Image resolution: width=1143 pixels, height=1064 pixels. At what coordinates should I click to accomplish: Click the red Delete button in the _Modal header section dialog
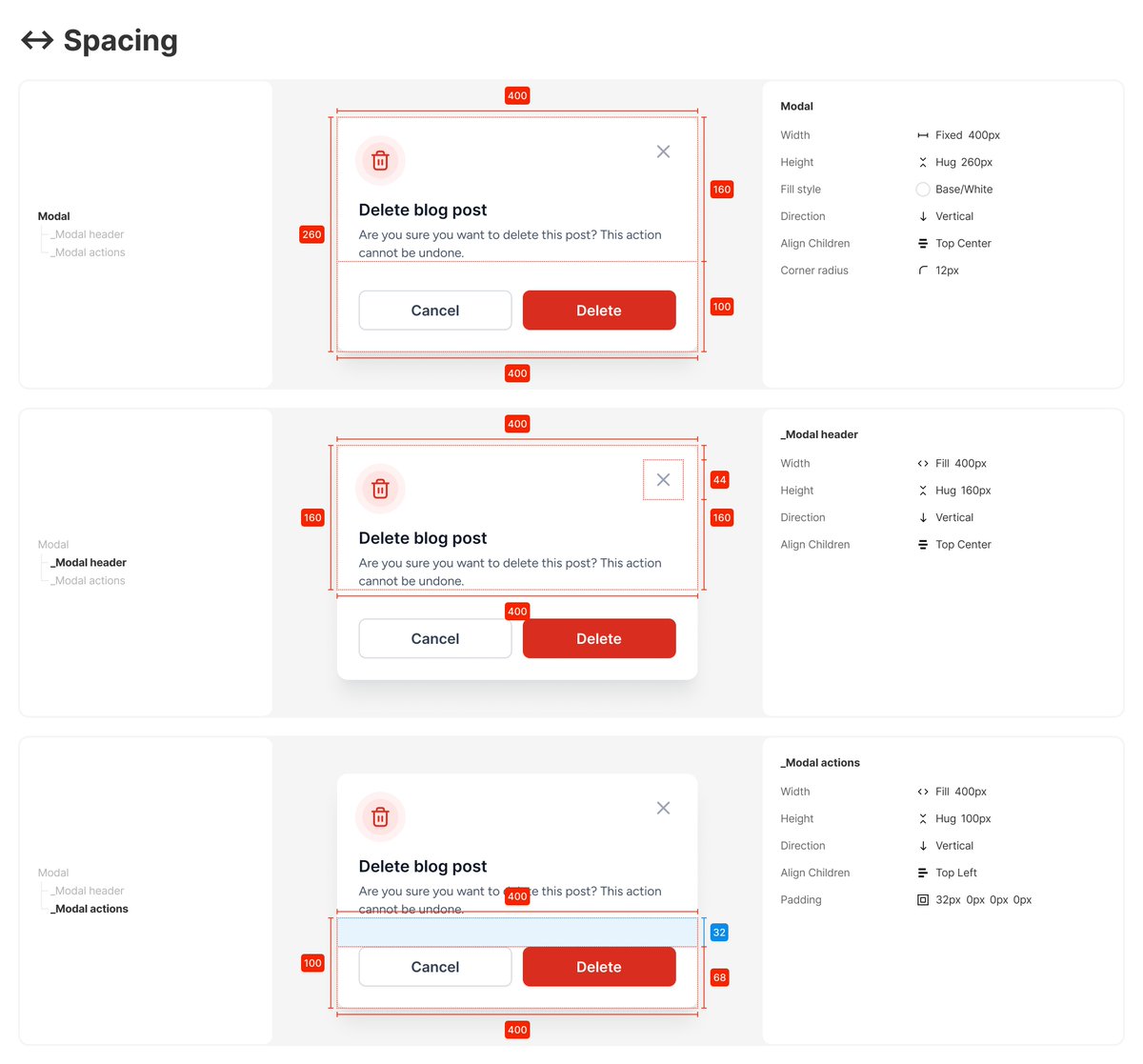click(599, 638)
